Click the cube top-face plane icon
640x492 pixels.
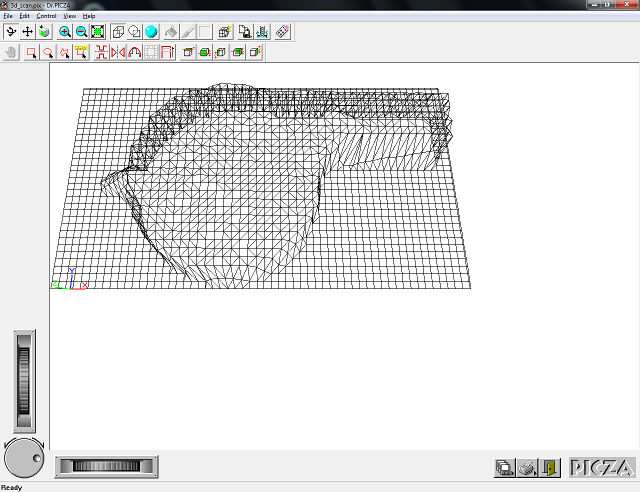[188, 52]
